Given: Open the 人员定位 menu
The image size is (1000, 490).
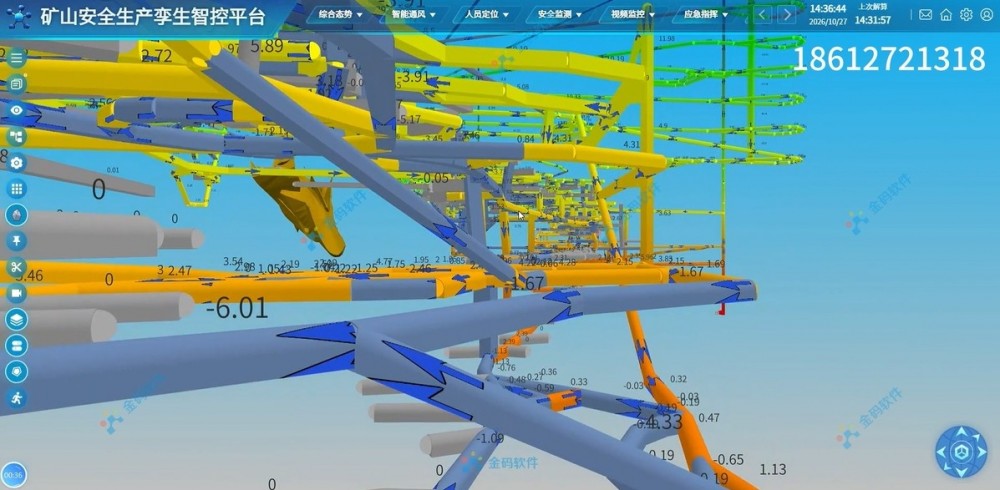Looking at the screenshot, I should tap(487, 14).
